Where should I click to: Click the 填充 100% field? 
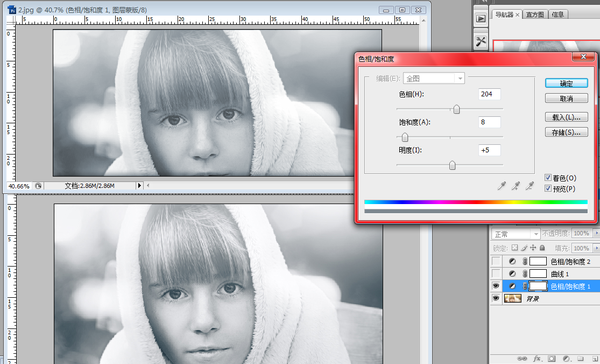pyautogui.click(x=581, y=248)
